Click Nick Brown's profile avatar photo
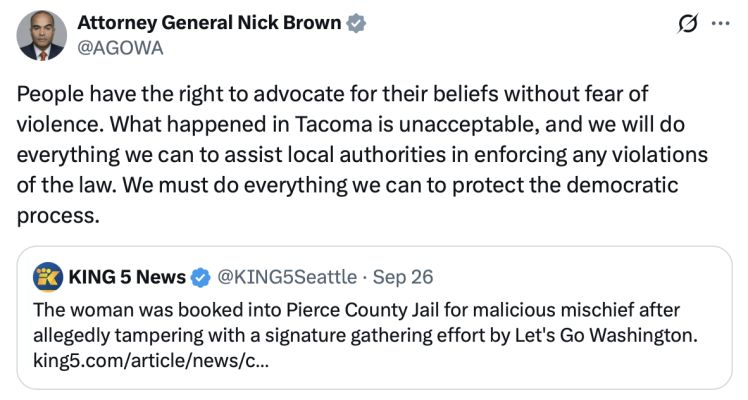Viewport: 748px width, 400px height. 41,35
